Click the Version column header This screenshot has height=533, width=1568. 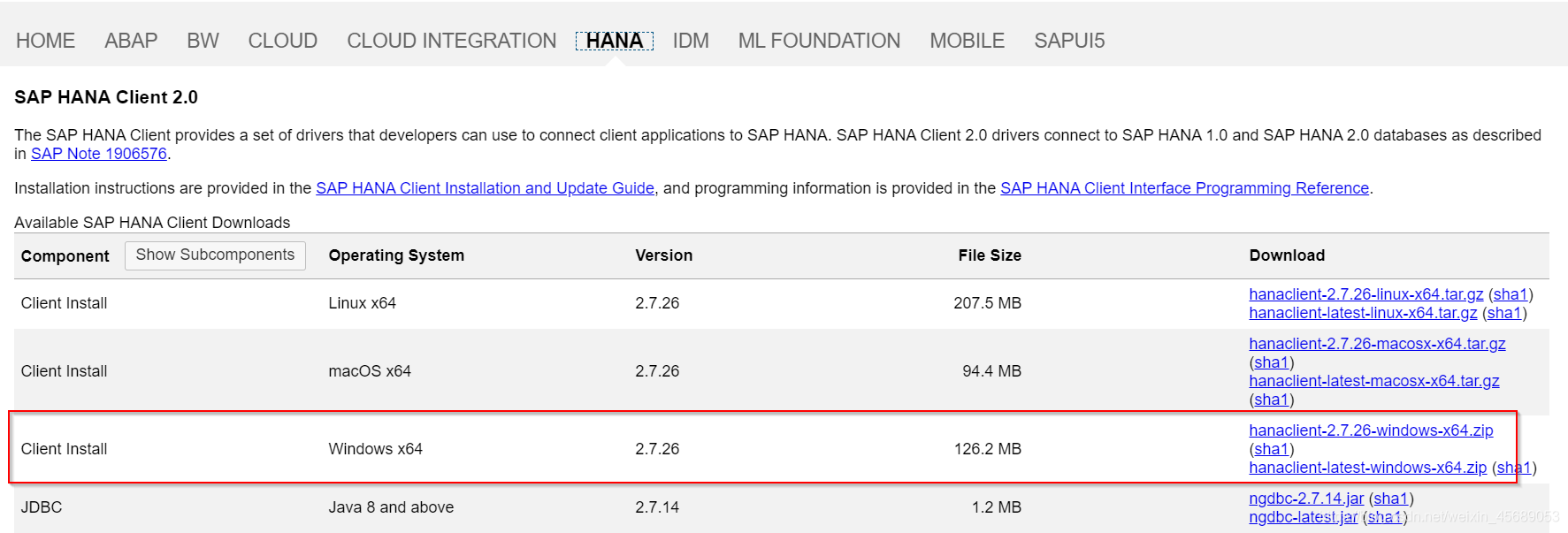[663, 255]
